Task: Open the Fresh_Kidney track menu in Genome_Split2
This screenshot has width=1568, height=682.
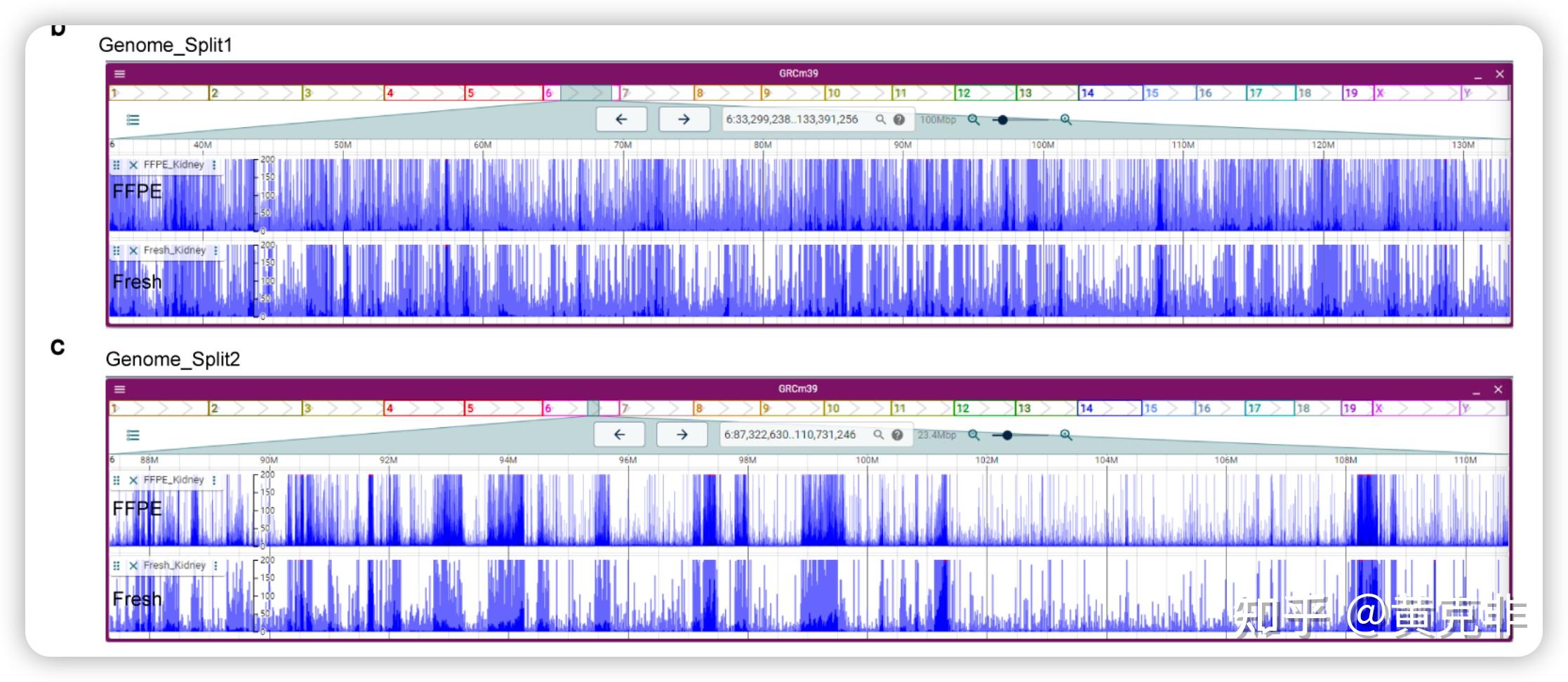Action: click(215, 565)
